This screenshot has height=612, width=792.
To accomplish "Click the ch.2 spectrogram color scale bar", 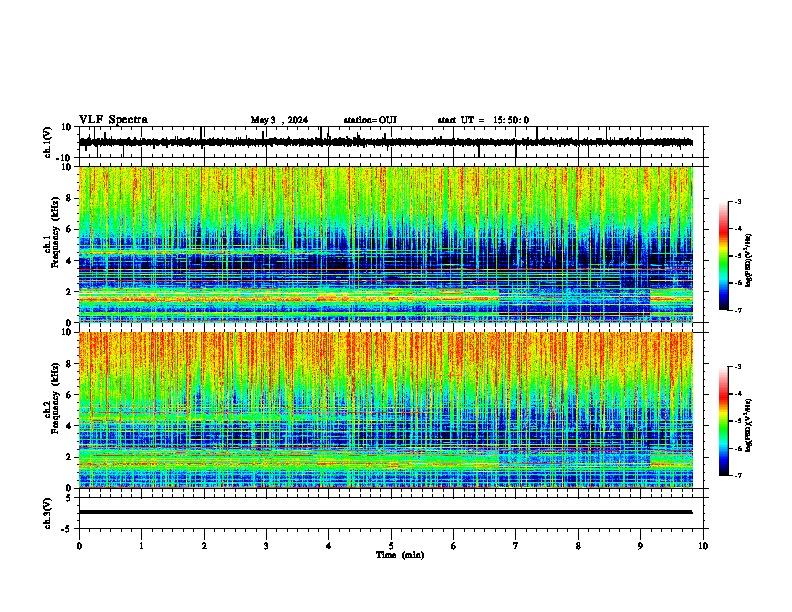I will click(724, 421).
